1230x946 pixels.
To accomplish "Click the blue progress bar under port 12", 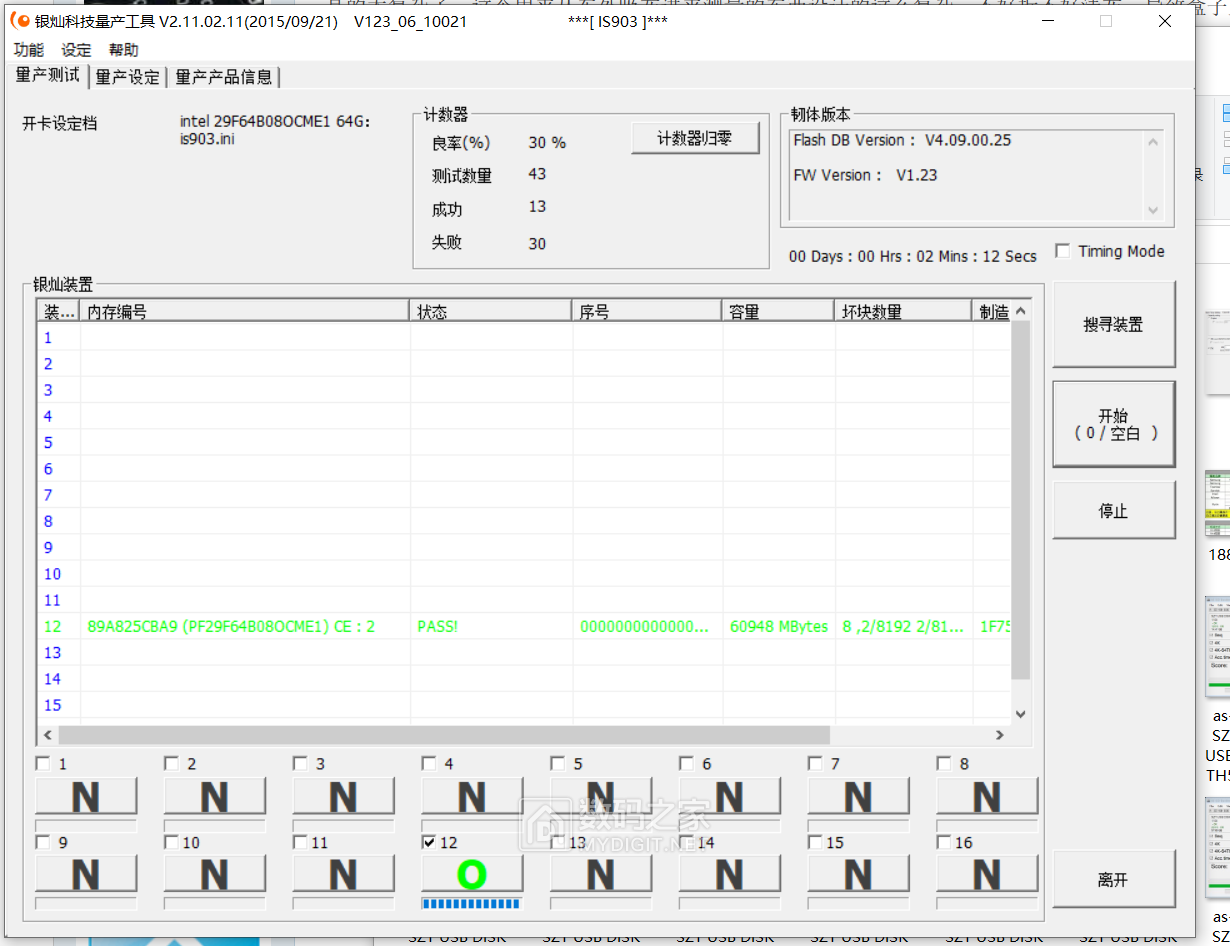I will point(472,903).
